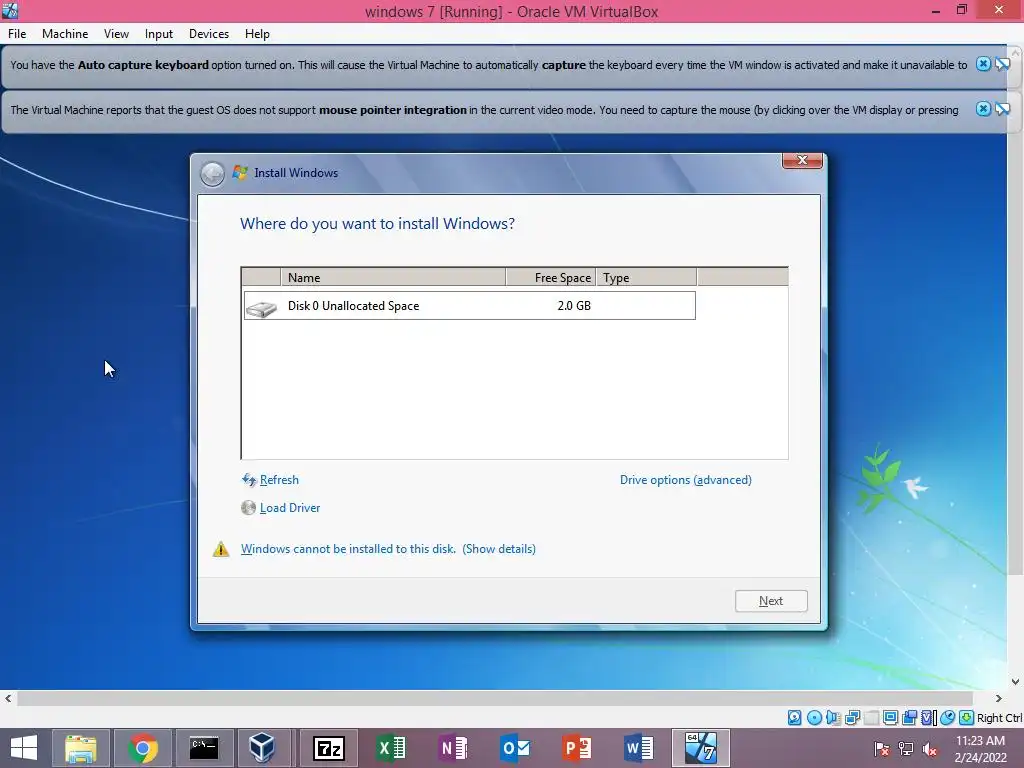This screenshot has height=768, width=1024.
Task: Open OneNote from taskbar
Action: point(453,748)
